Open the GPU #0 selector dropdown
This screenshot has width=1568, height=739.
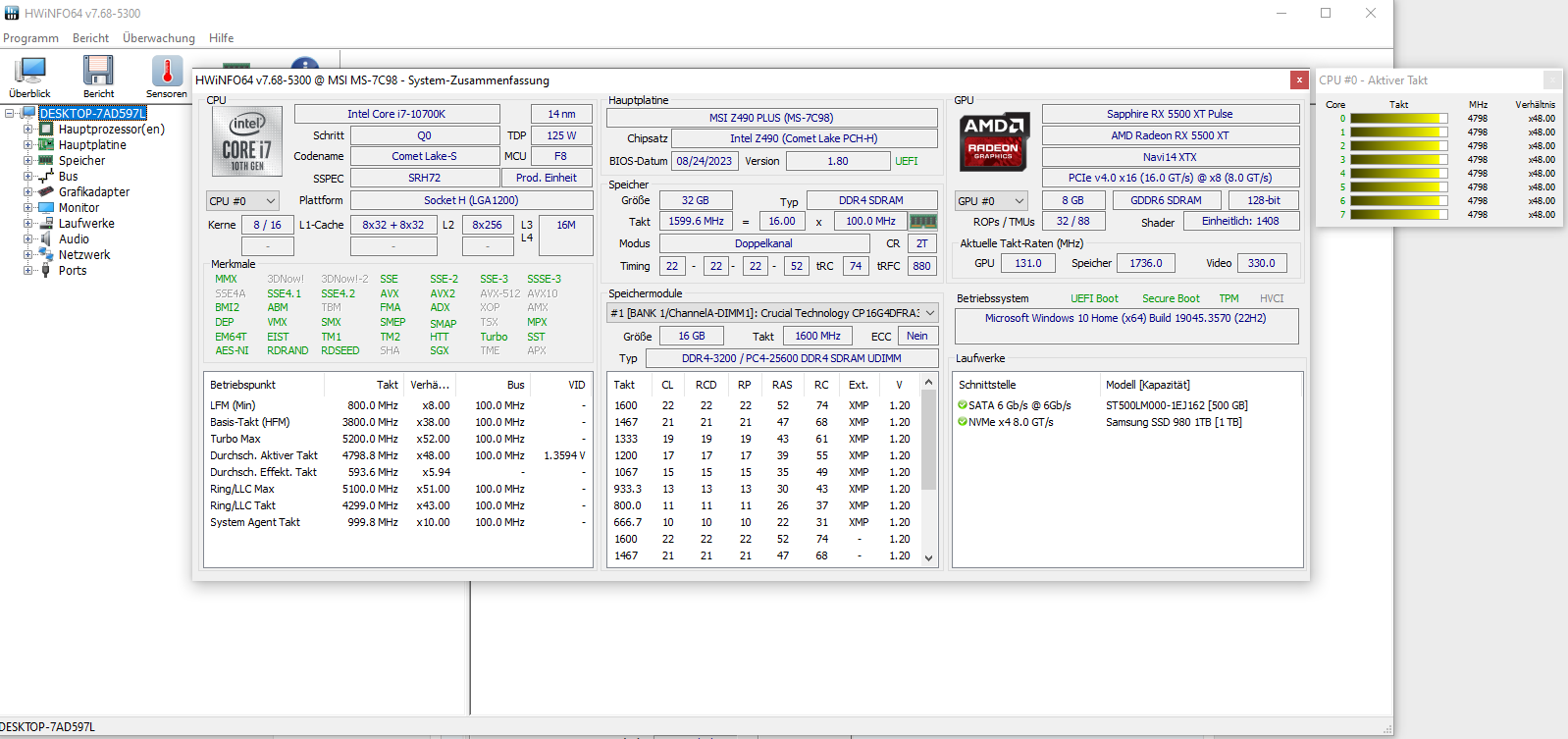[x=991, y=201]
